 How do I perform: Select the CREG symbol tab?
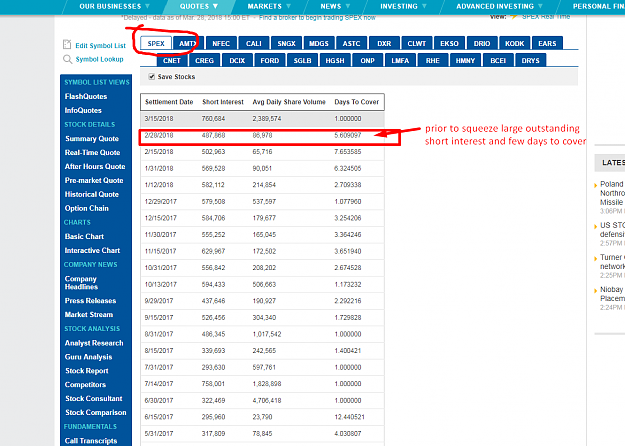pos(204,61)
